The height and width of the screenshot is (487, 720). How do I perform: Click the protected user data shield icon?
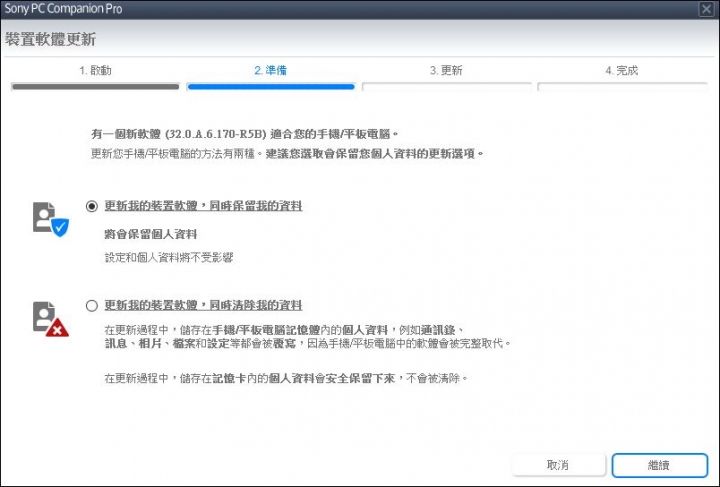(51, 219)
